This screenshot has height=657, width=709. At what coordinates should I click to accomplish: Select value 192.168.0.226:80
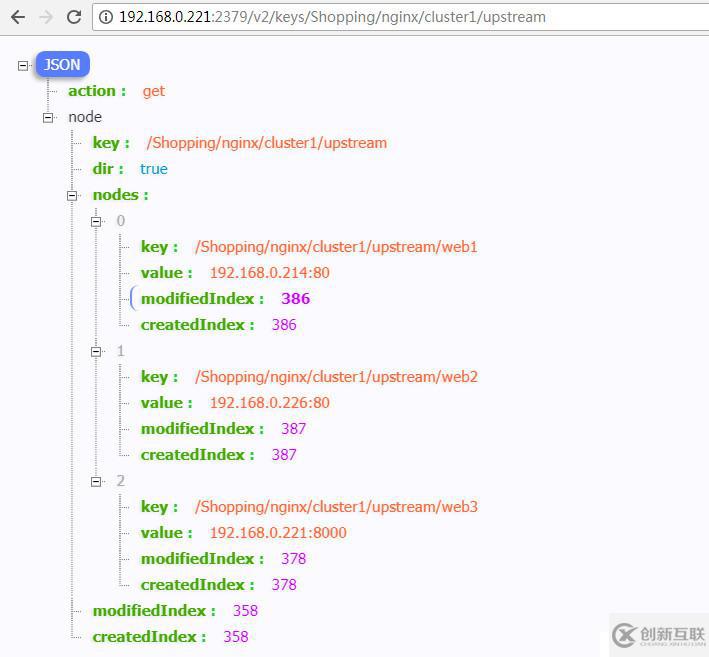[x=269, y=403]
